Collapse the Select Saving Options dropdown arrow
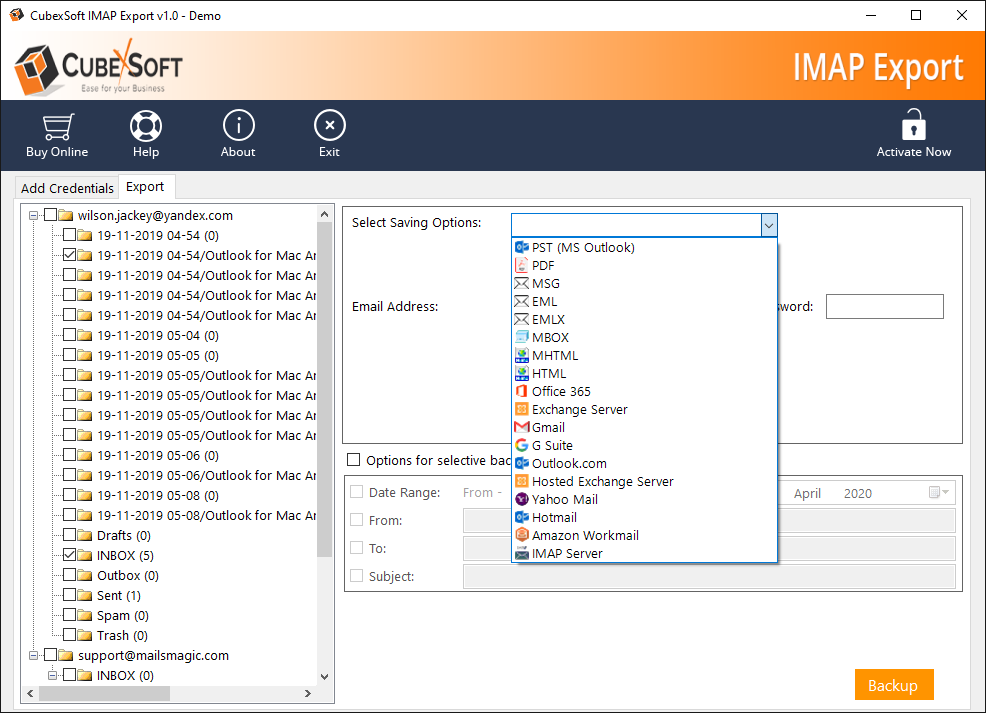 [768, 225]
